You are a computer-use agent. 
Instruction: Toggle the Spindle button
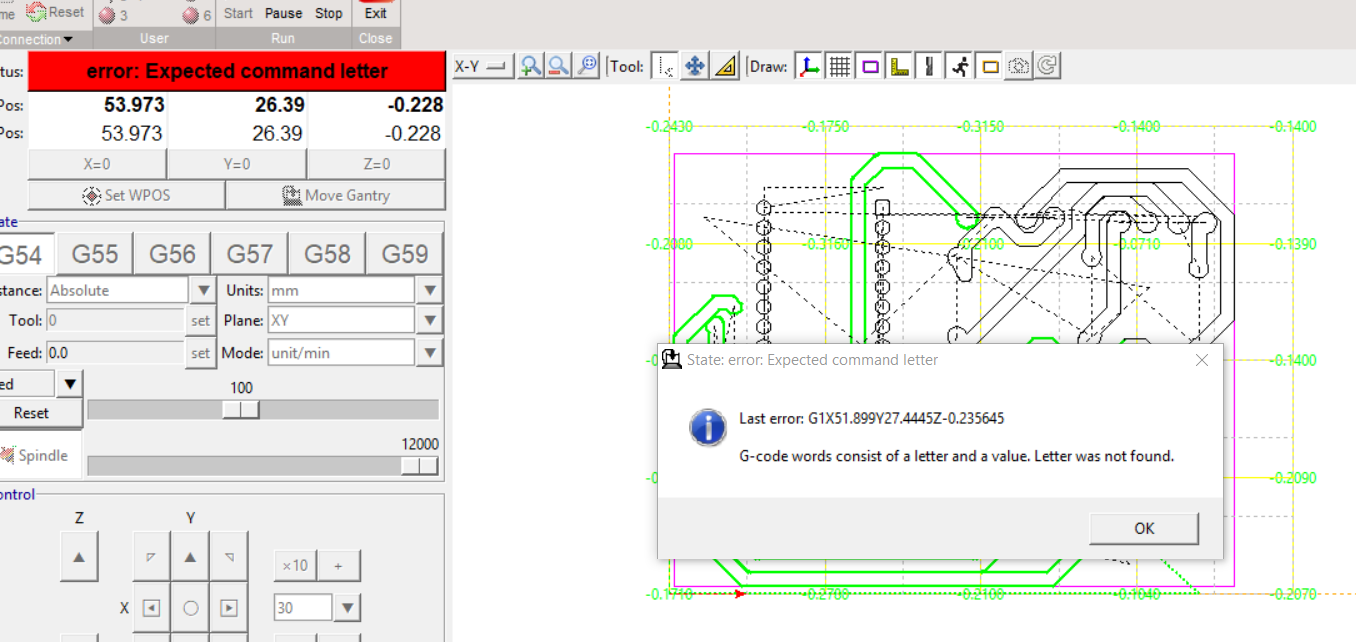click(x=38, y=455)
